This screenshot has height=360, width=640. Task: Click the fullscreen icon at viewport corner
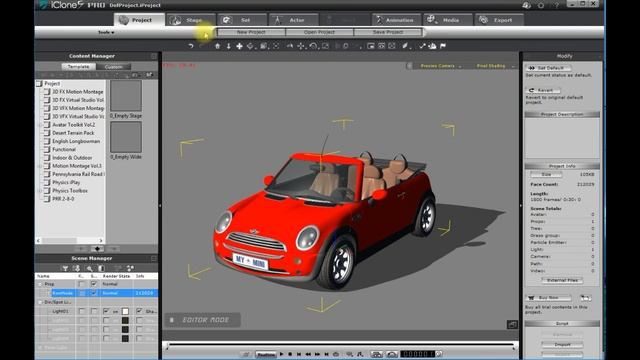[x=512, y=324]
